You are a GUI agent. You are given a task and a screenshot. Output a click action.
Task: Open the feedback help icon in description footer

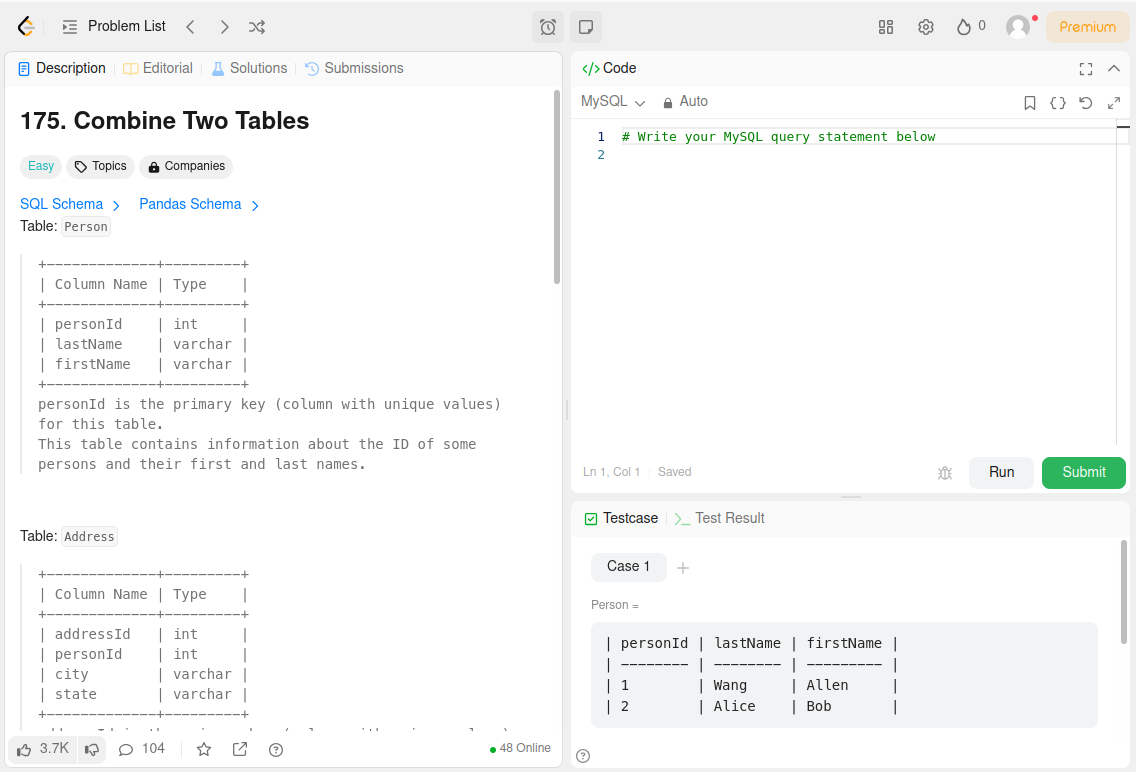click(x=276, y=750)
